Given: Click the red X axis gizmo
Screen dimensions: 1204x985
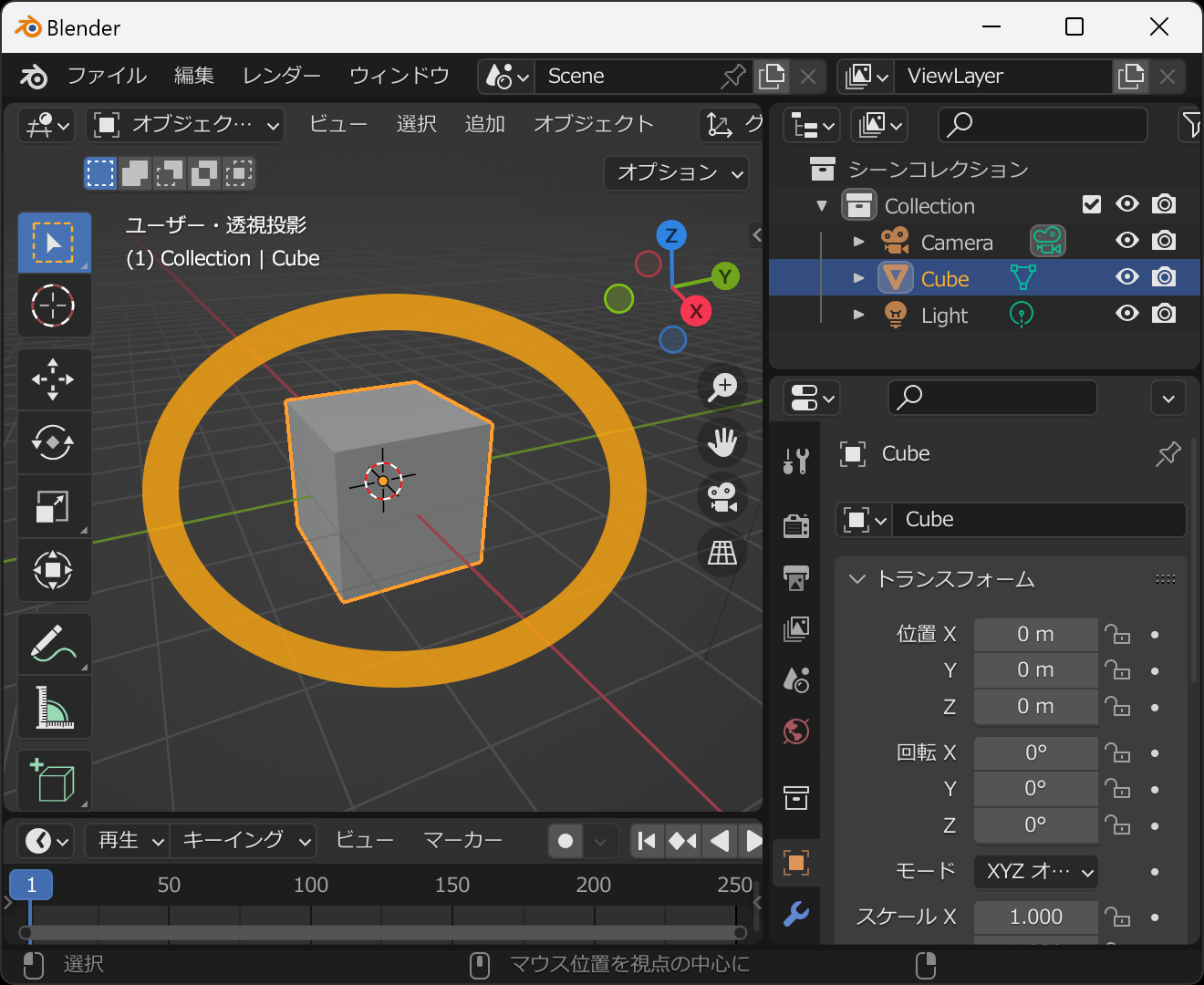Looking at the screenshot, I should pos(696,311).
